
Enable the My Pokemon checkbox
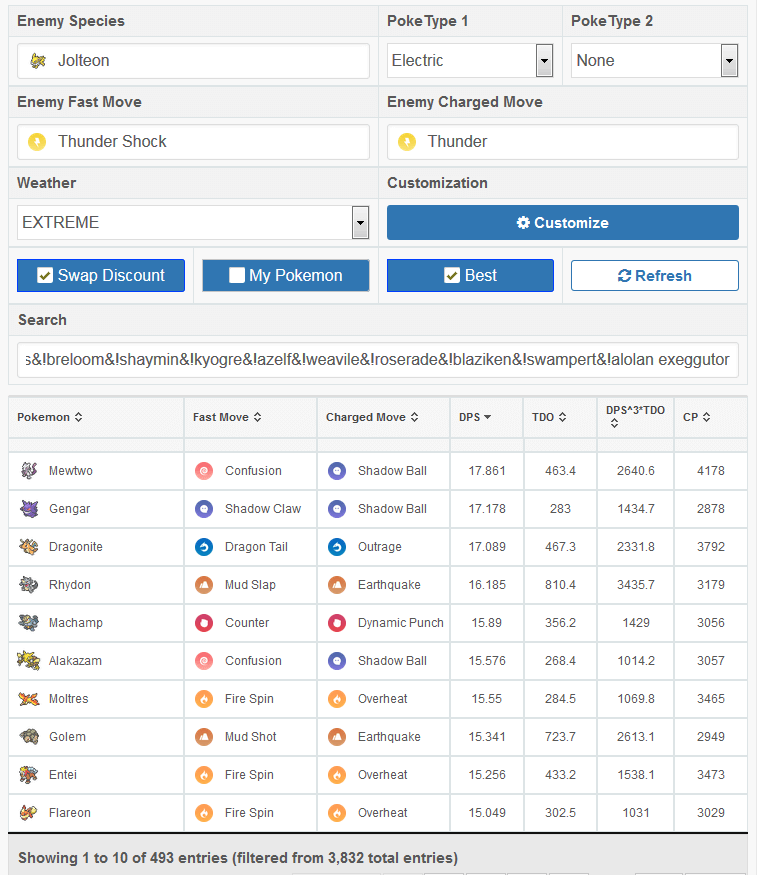(237, 275)
